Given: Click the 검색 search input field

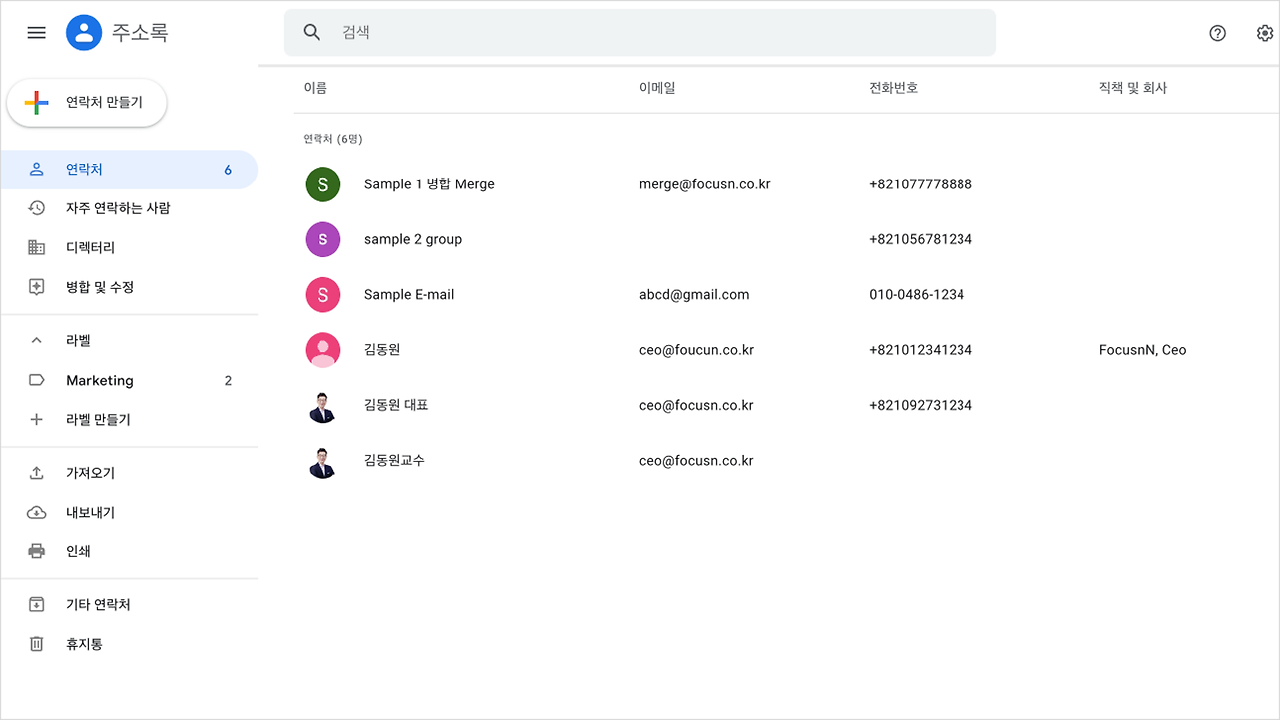Looking at the screenshot, I should pyautogui.click(x=640, y=32).
